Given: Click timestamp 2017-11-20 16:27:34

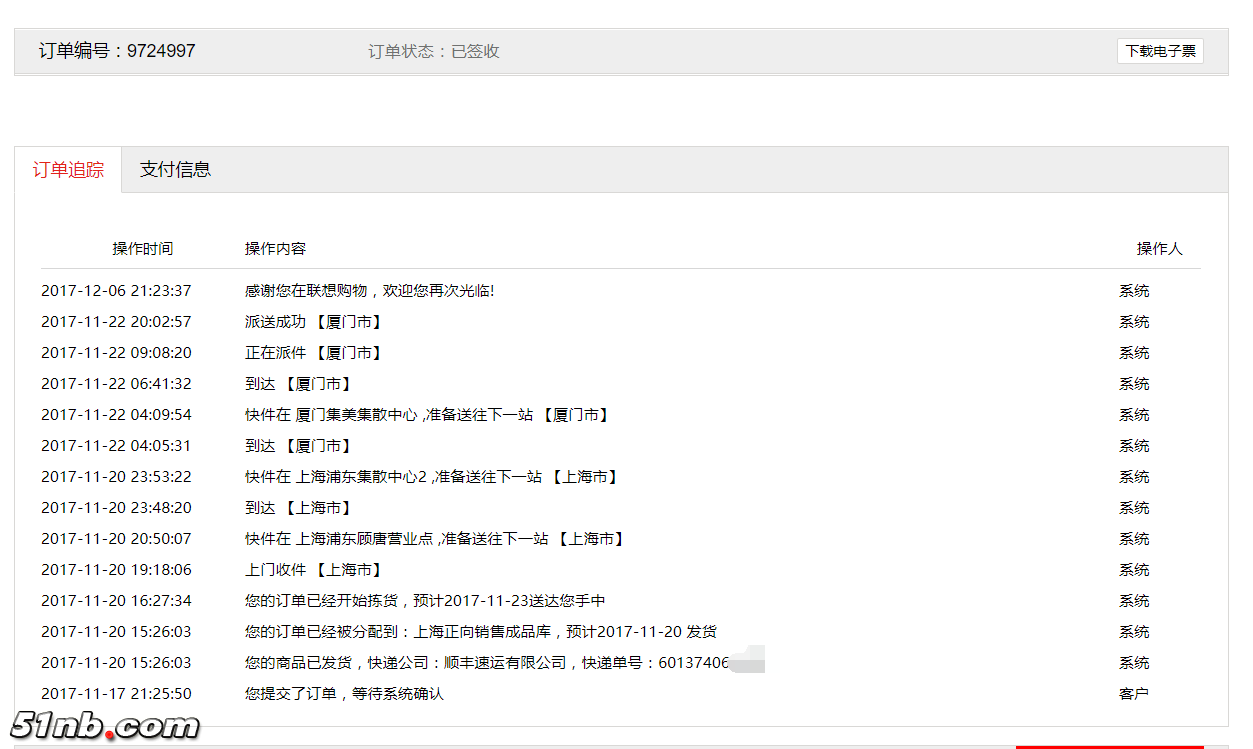Looking at the screenshot, I should [116, 601].
